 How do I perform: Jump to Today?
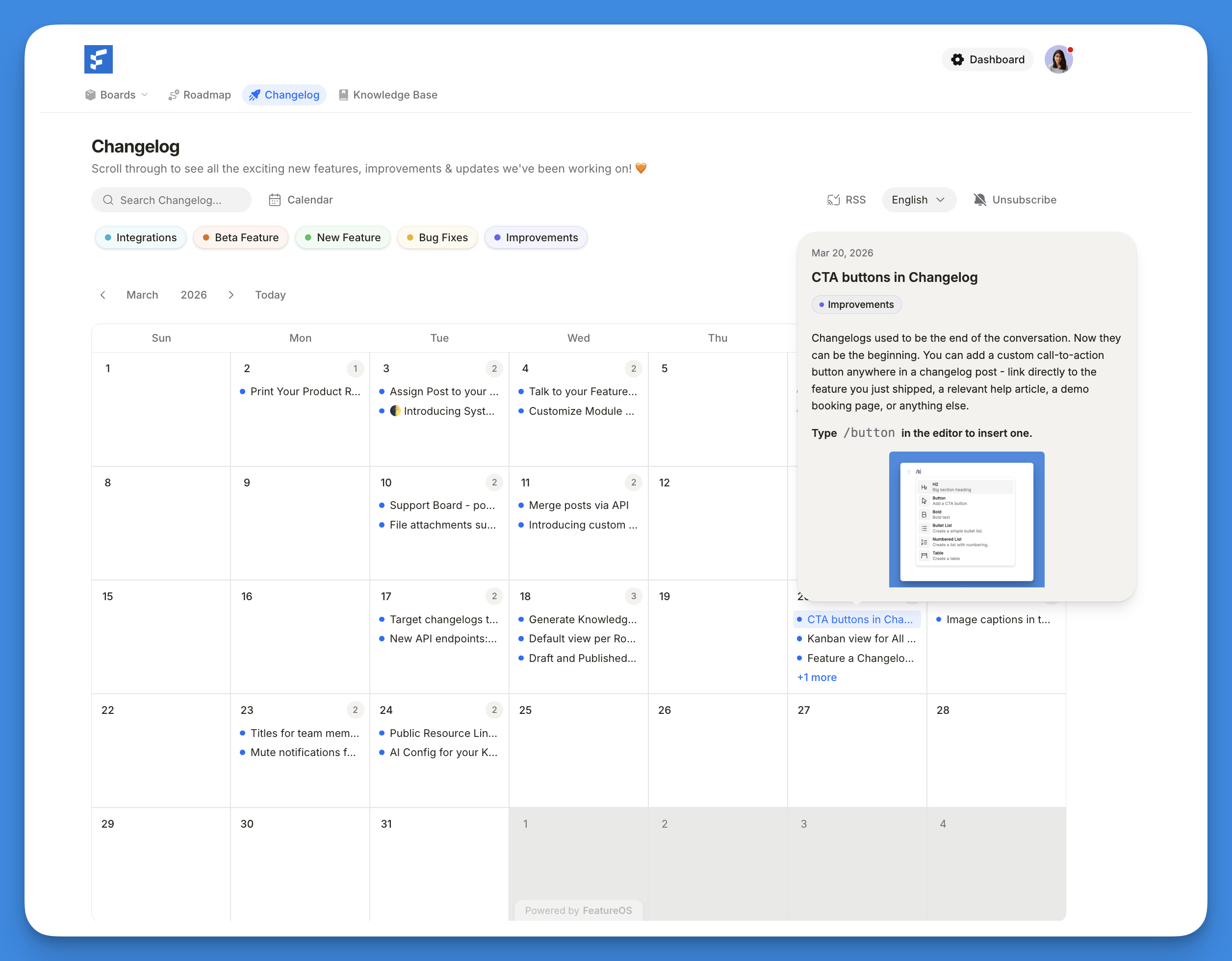(270, 295)
